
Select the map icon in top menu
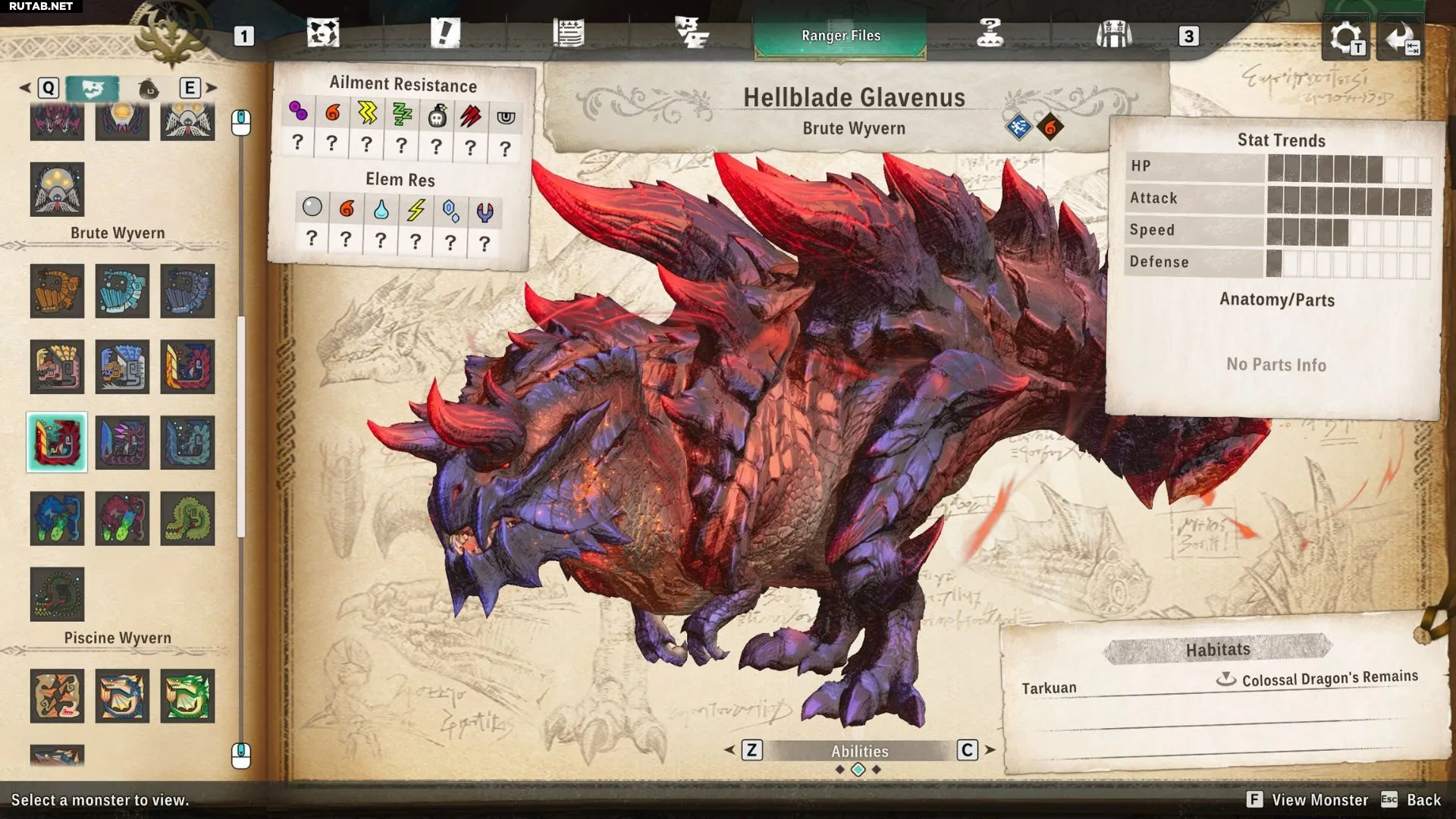[322, 33]
